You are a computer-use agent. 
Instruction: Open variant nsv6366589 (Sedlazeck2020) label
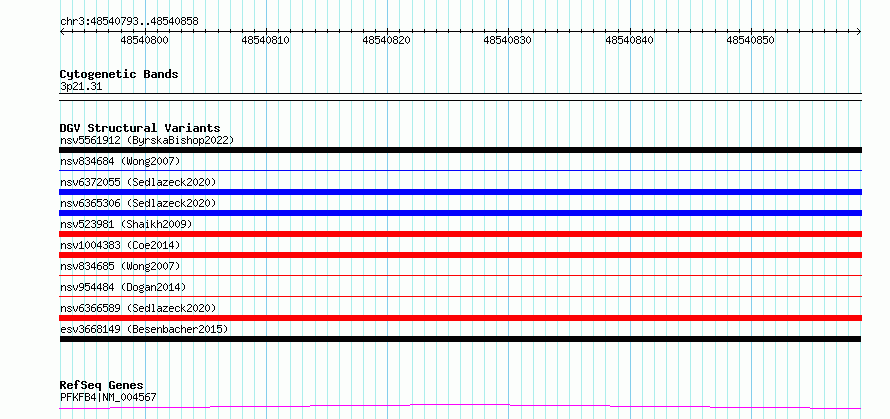point(138,308)
